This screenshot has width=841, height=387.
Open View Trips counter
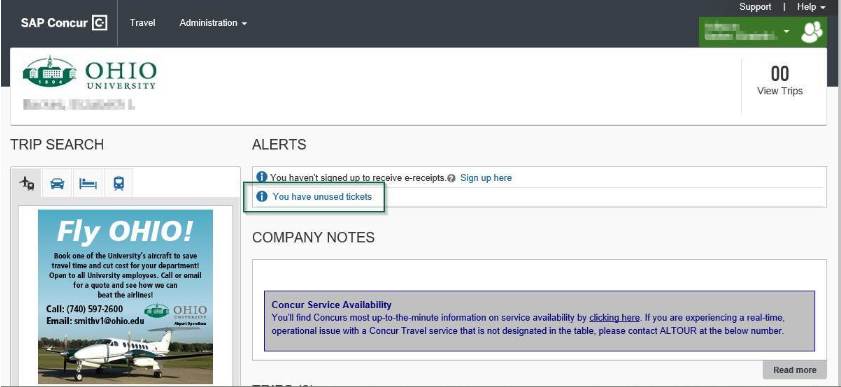[x=779, y=81]
